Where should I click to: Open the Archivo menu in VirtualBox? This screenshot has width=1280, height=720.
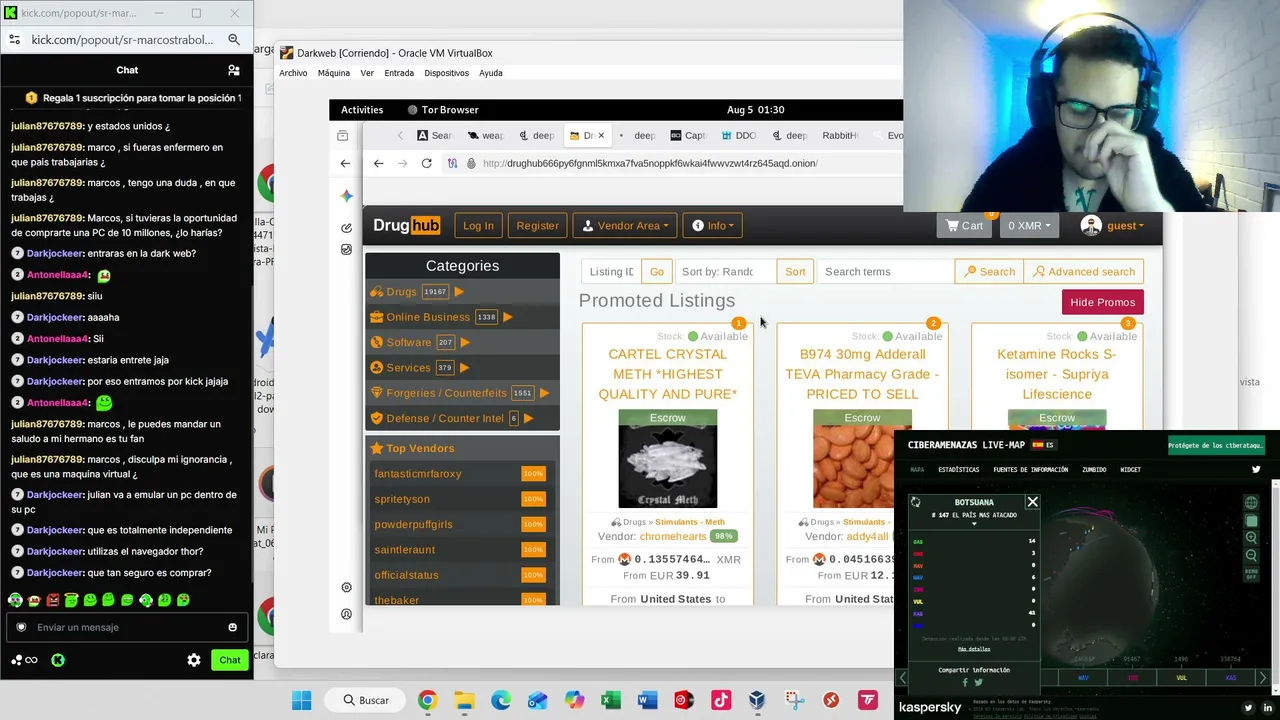coord(293,73)
